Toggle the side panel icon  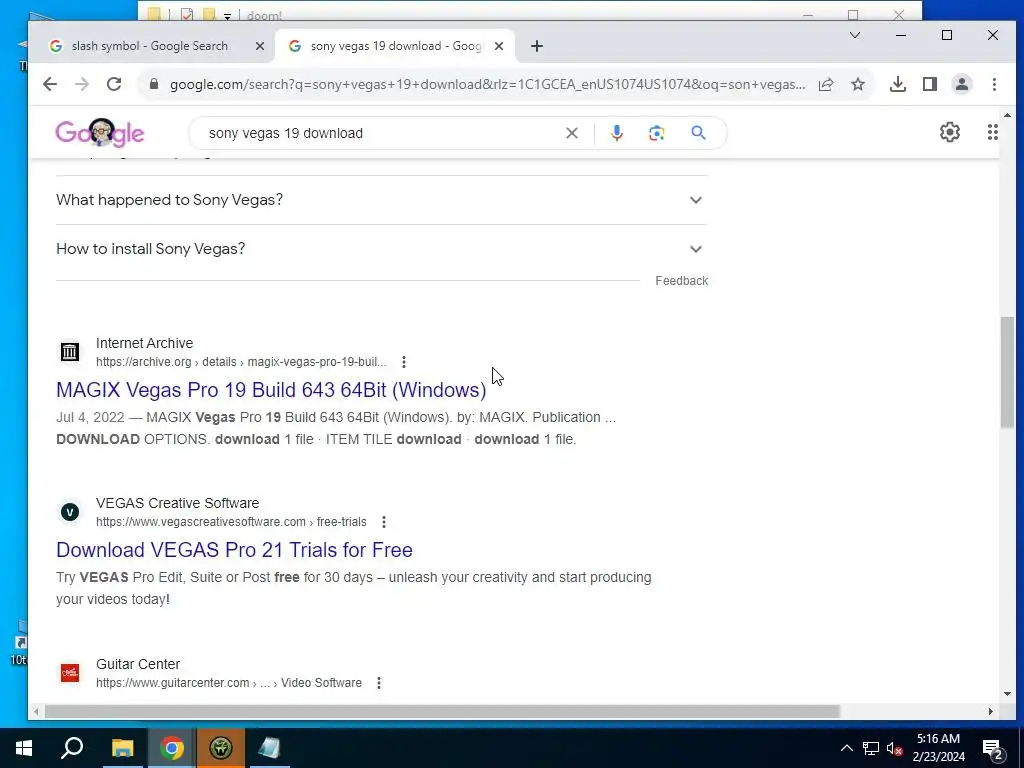coord(930,84)
